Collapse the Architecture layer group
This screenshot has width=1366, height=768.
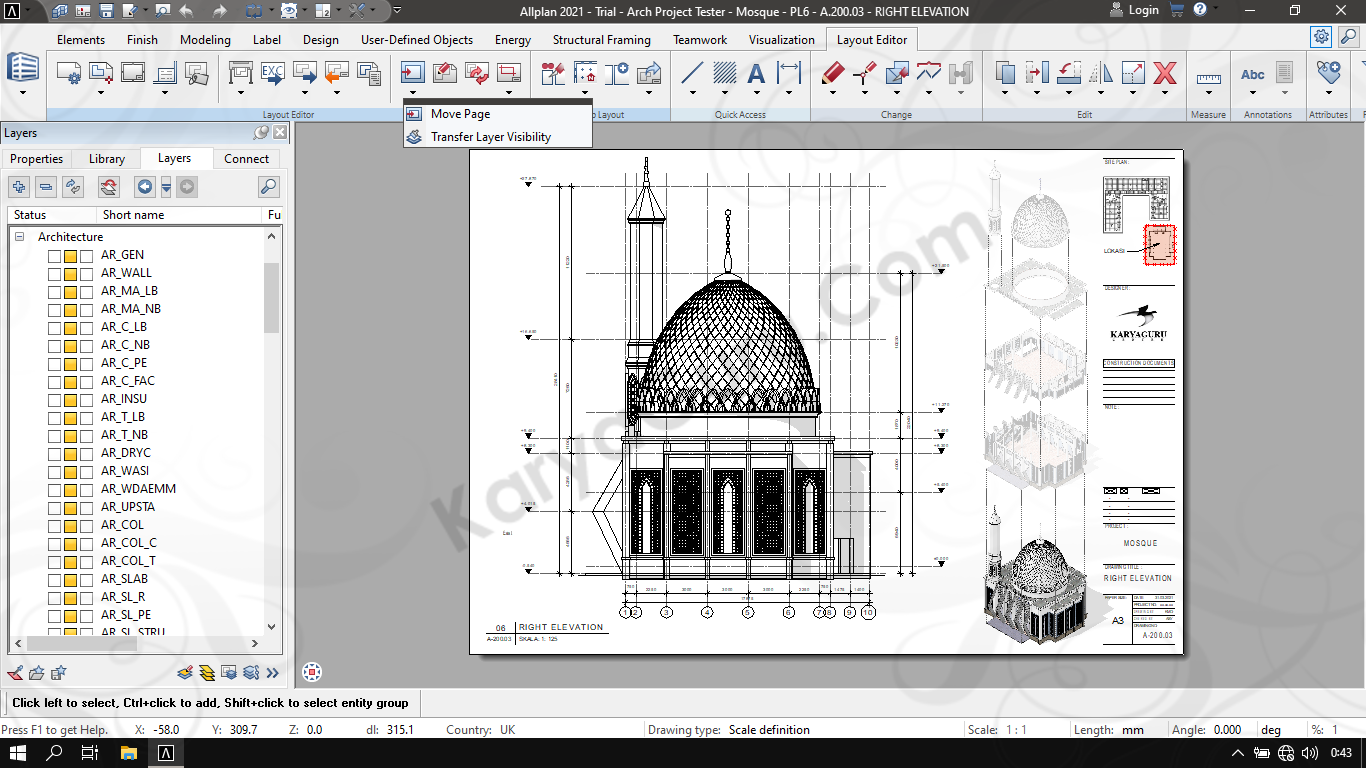19,237
